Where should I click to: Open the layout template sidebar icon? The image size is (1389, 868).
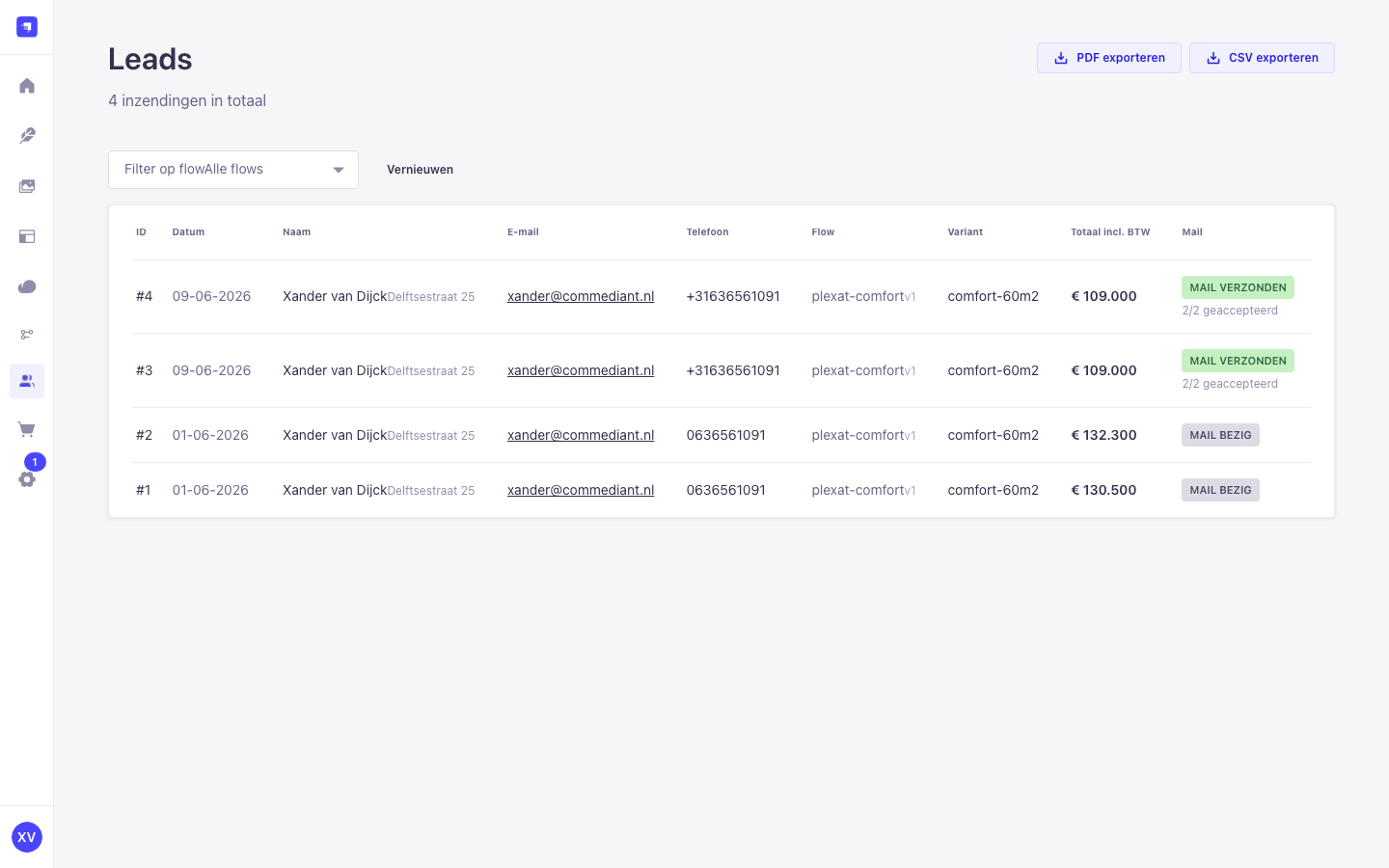27,236
